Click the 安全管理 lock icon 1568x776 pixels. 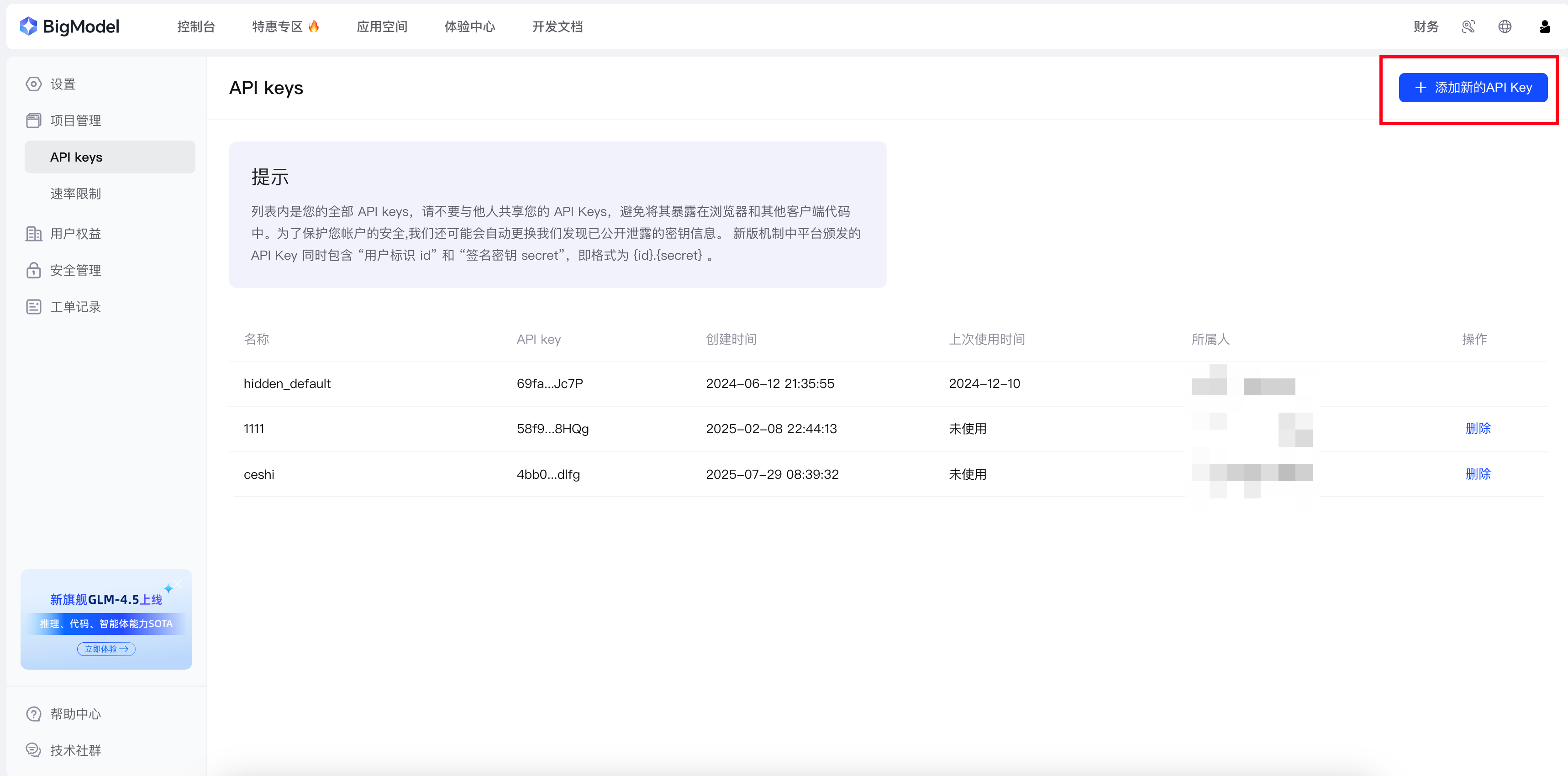33,270
